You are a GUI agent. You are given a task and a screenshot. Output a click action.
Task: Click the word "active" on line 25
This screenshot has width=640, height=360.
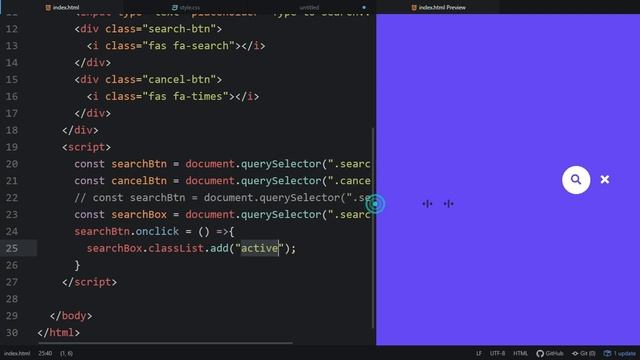(x=259, y=248)
